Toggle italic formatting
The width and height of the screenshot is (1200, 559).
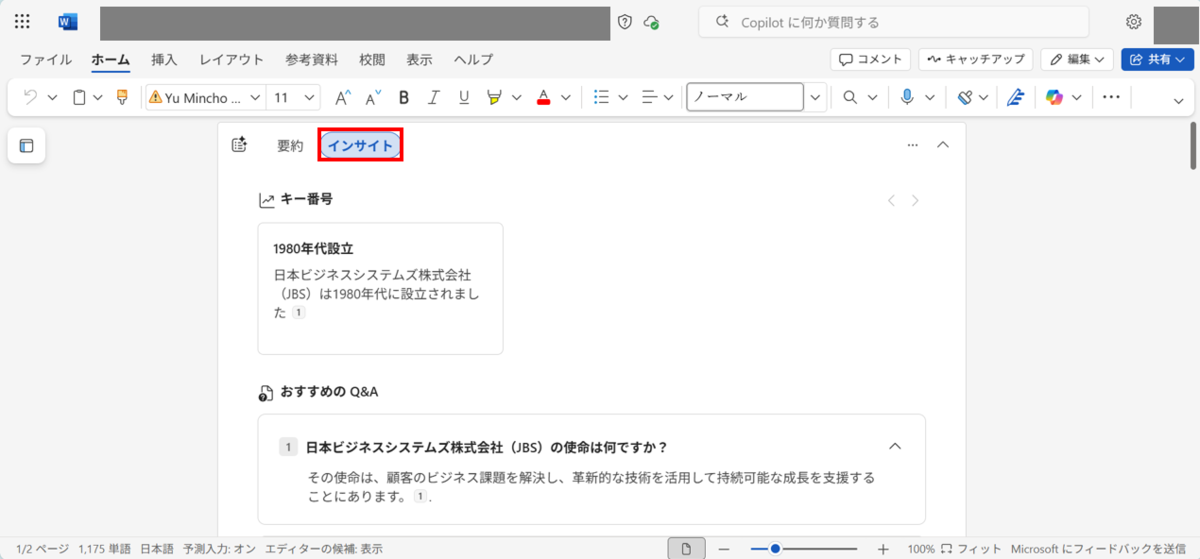coord(434,97)
